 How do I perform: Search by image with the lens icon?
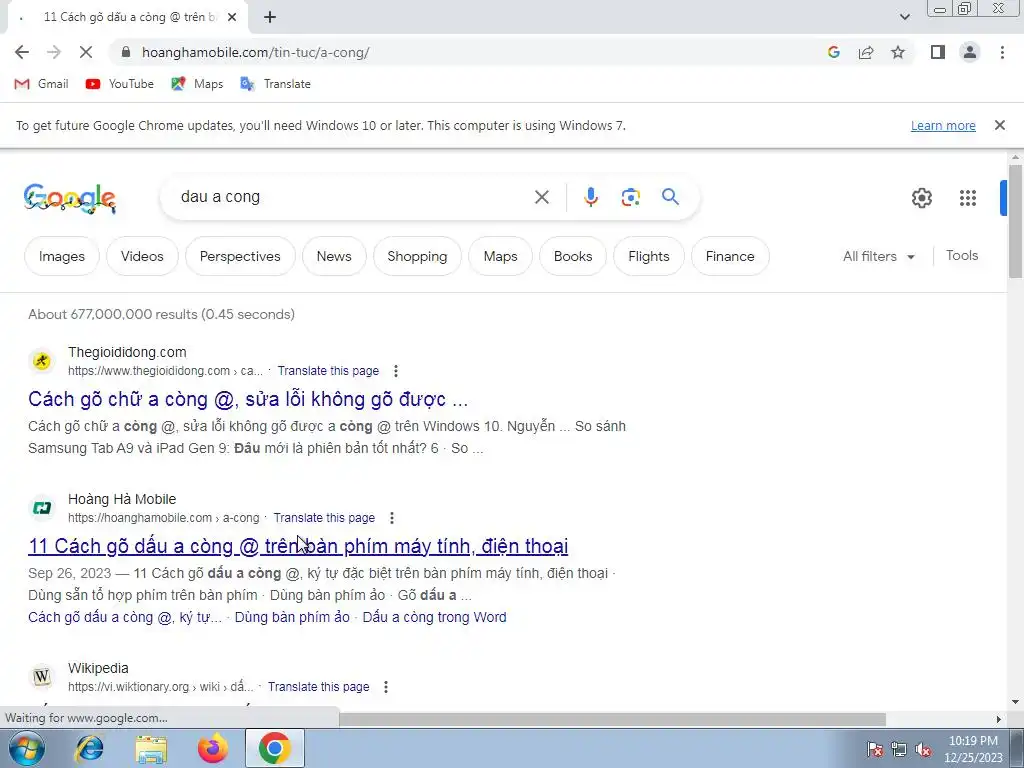pyautogui.click(x=630, y=197)
